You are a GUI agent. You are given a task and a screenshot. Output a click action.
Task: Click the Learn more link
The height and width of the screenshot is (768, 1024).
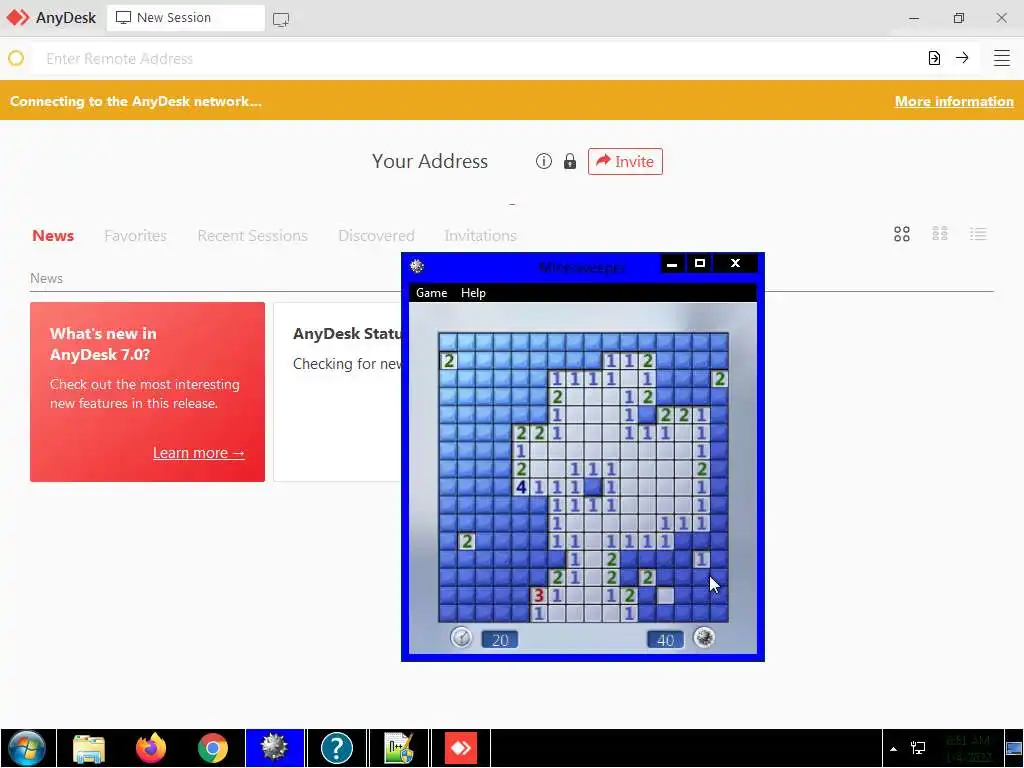click(199, 453)
